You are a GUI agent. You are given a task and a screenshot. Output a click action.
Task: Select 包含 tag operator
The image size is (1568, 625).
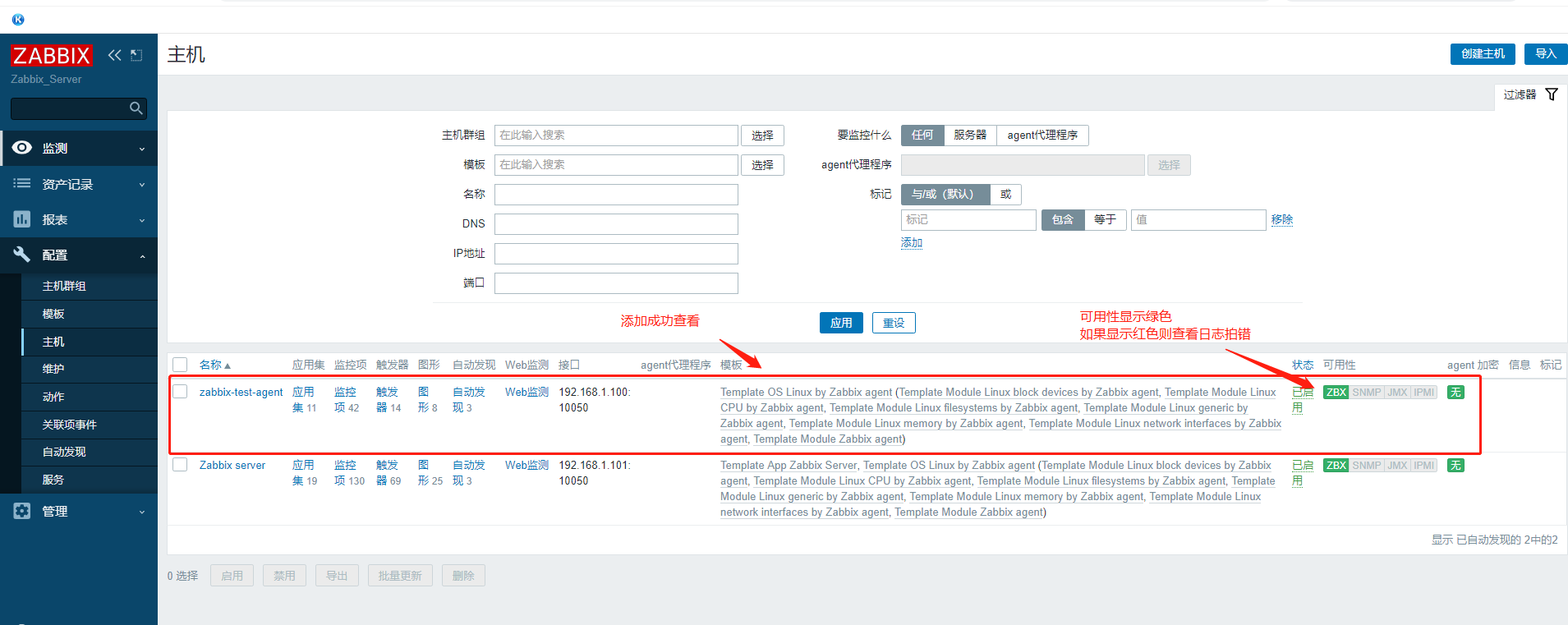click(1063, 220)
